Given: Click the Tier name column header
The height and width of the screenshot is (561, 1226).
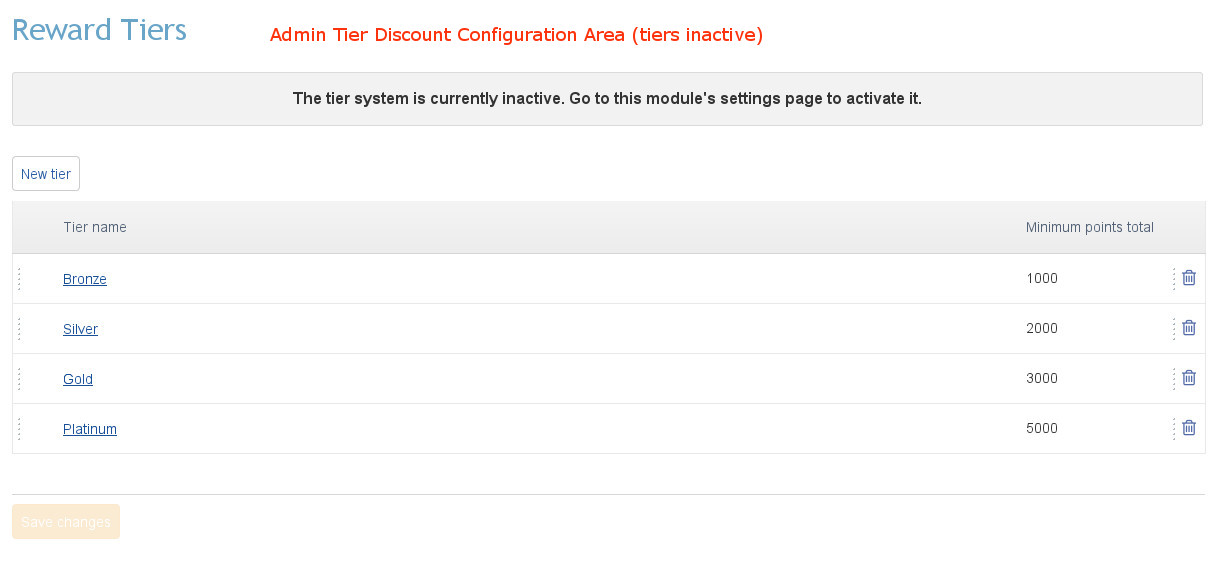Looking at the screenshot, I should 95,227.
